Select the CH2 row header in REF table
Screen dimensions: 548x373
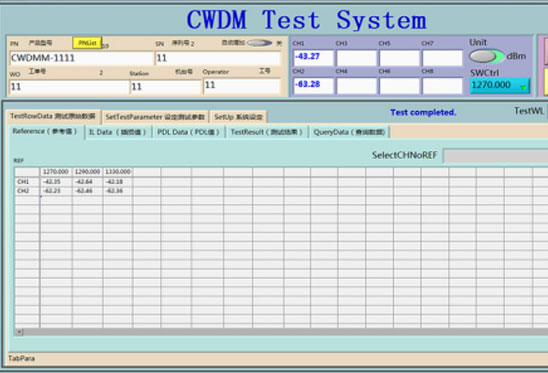pyautogui.click(x=27, y=191)
